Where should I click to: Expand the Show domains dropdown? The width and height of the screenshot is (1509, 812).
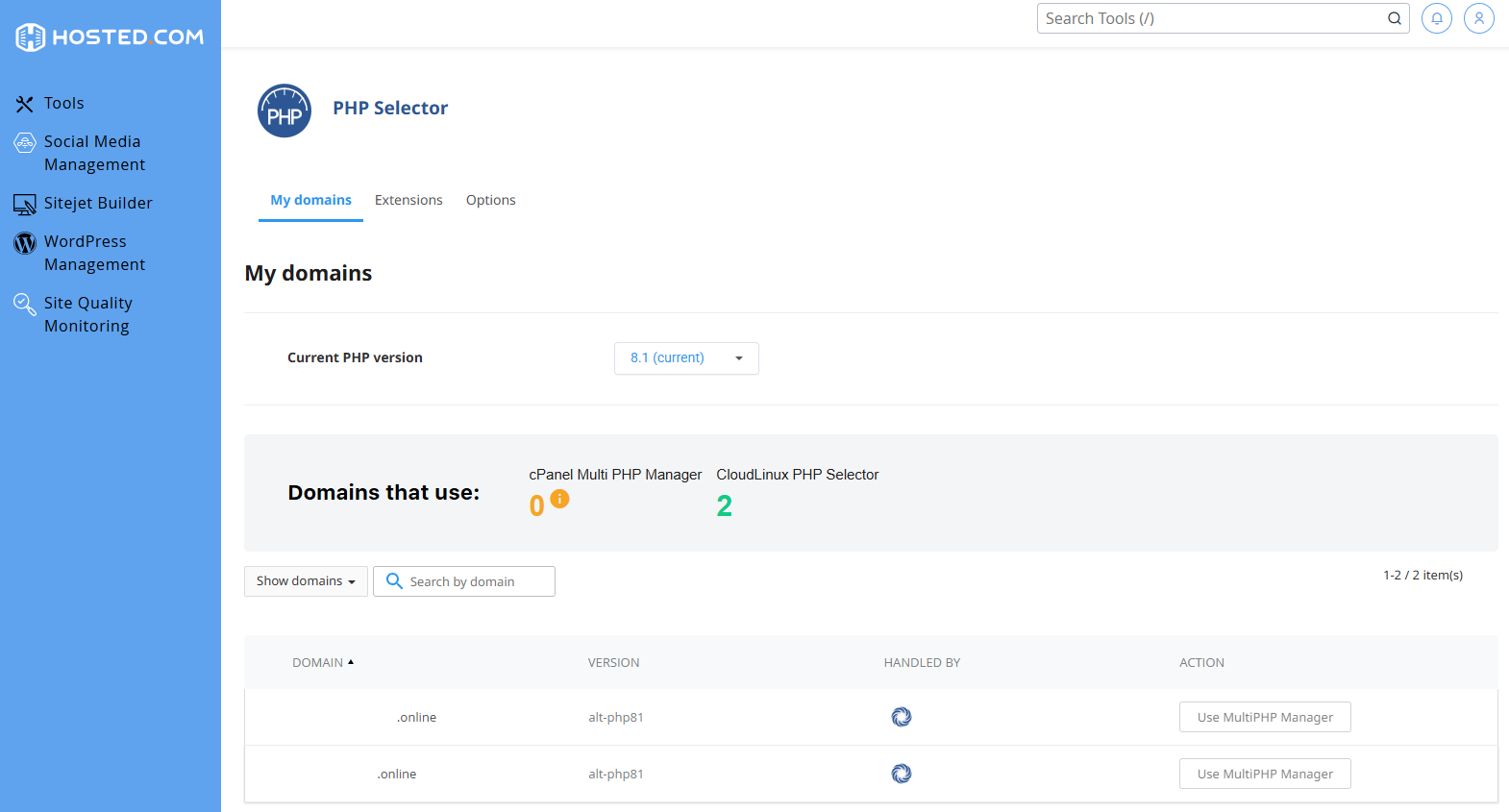coord(306,581)
